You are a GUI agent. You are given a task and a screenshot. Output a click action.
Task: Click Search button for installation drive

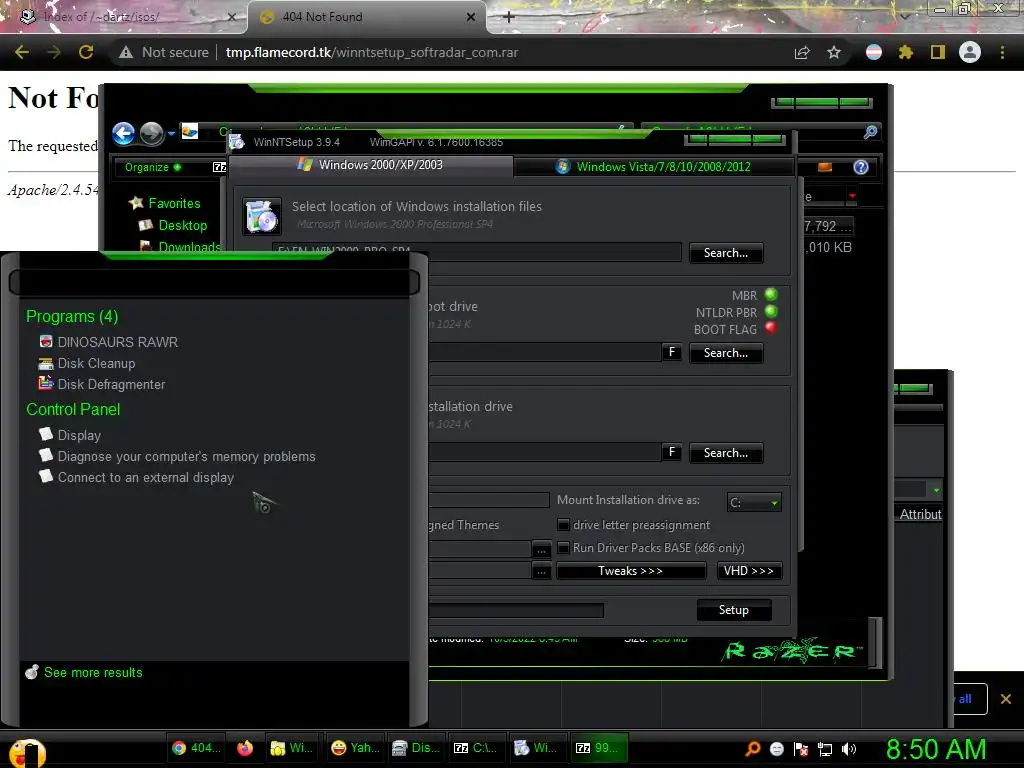pyautogui.click(x=726, y=453)
